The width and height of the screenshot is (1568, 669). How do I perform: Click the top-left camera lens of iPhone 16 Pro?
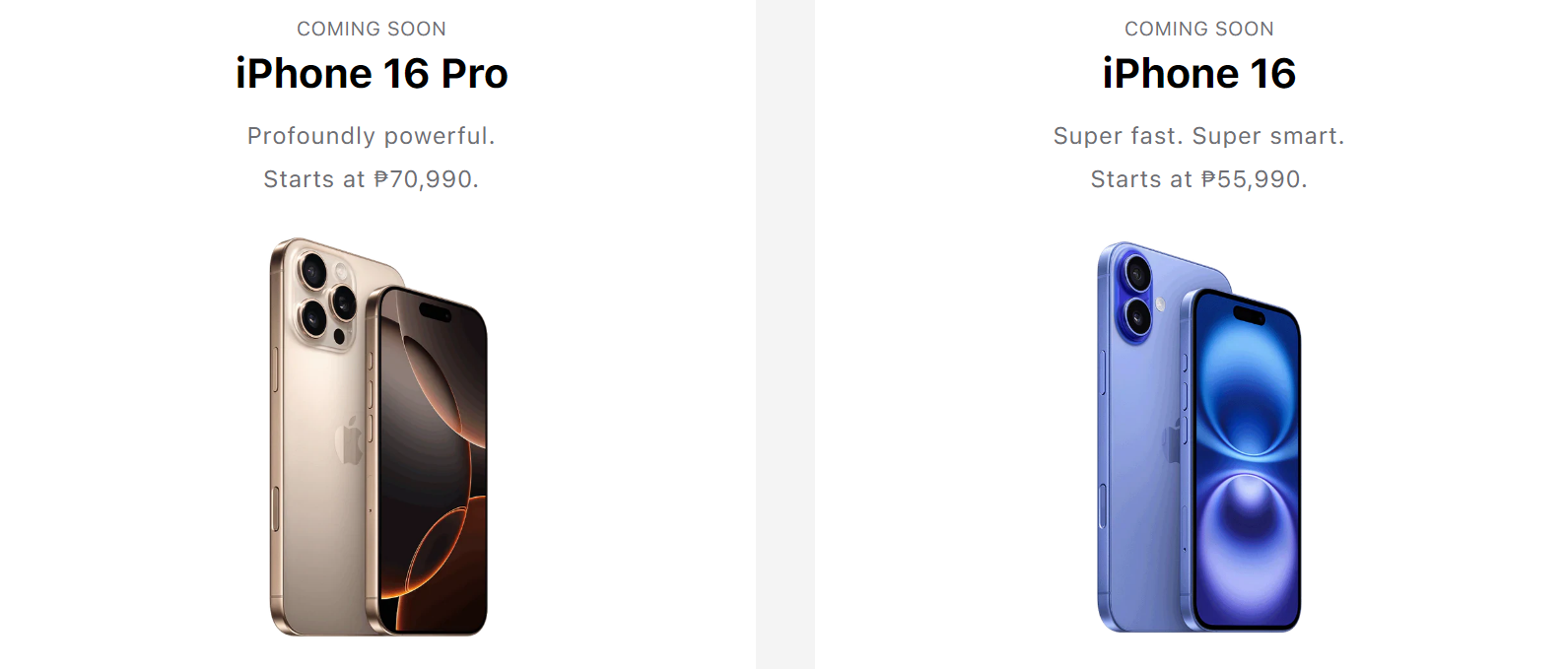coord(313,270)
